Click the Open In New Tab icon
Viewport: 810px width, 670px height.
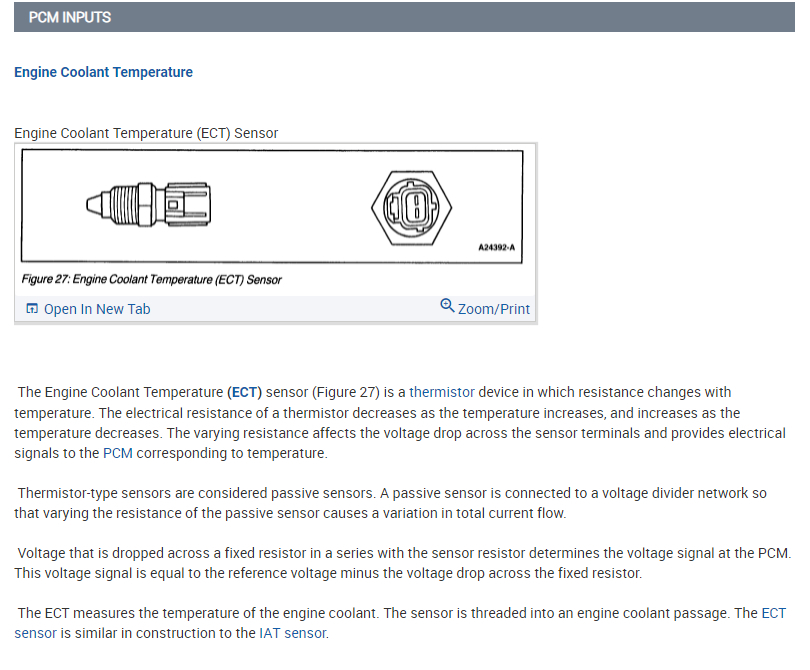(31, 309)
